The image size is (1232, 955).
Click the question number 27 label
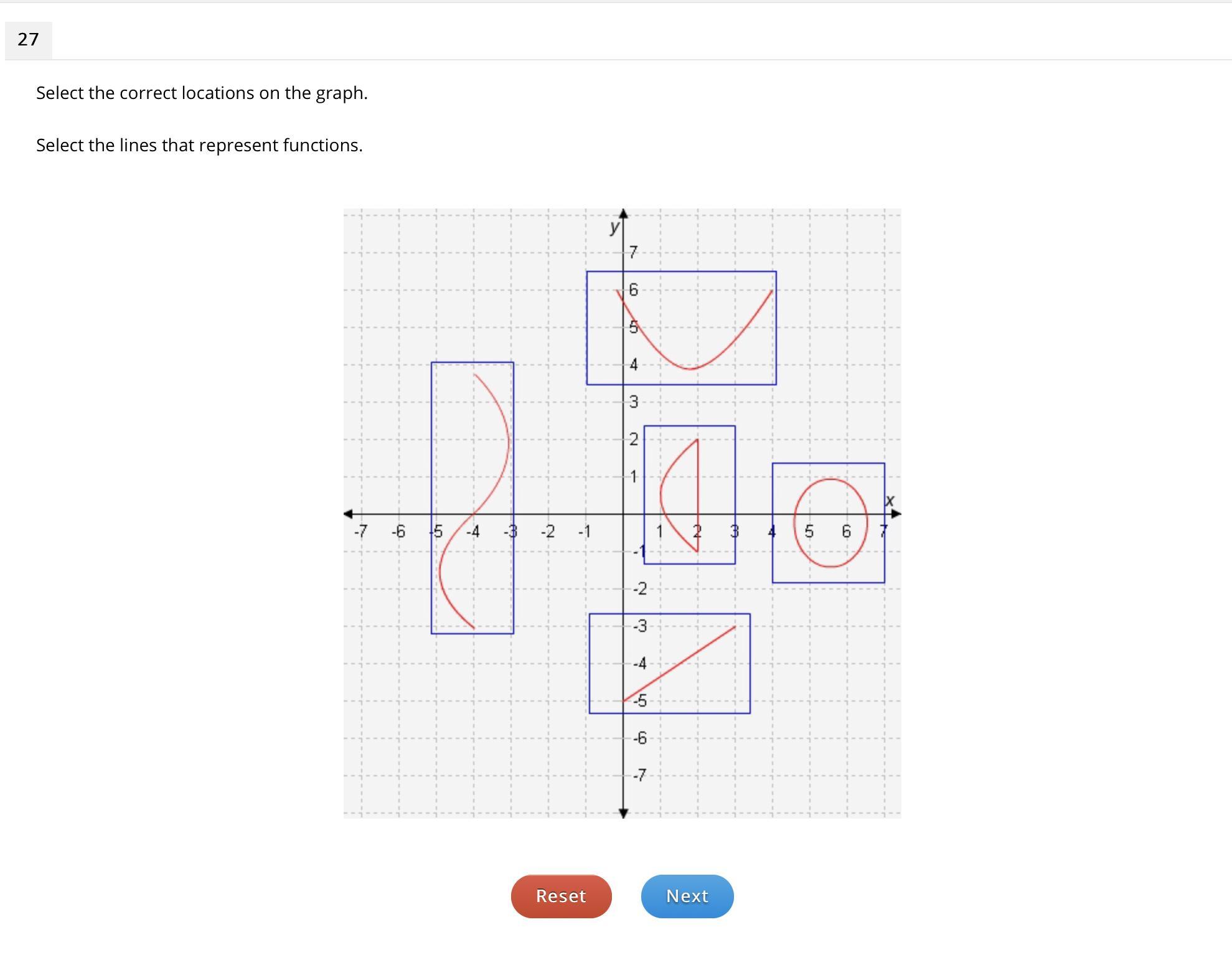28,40
